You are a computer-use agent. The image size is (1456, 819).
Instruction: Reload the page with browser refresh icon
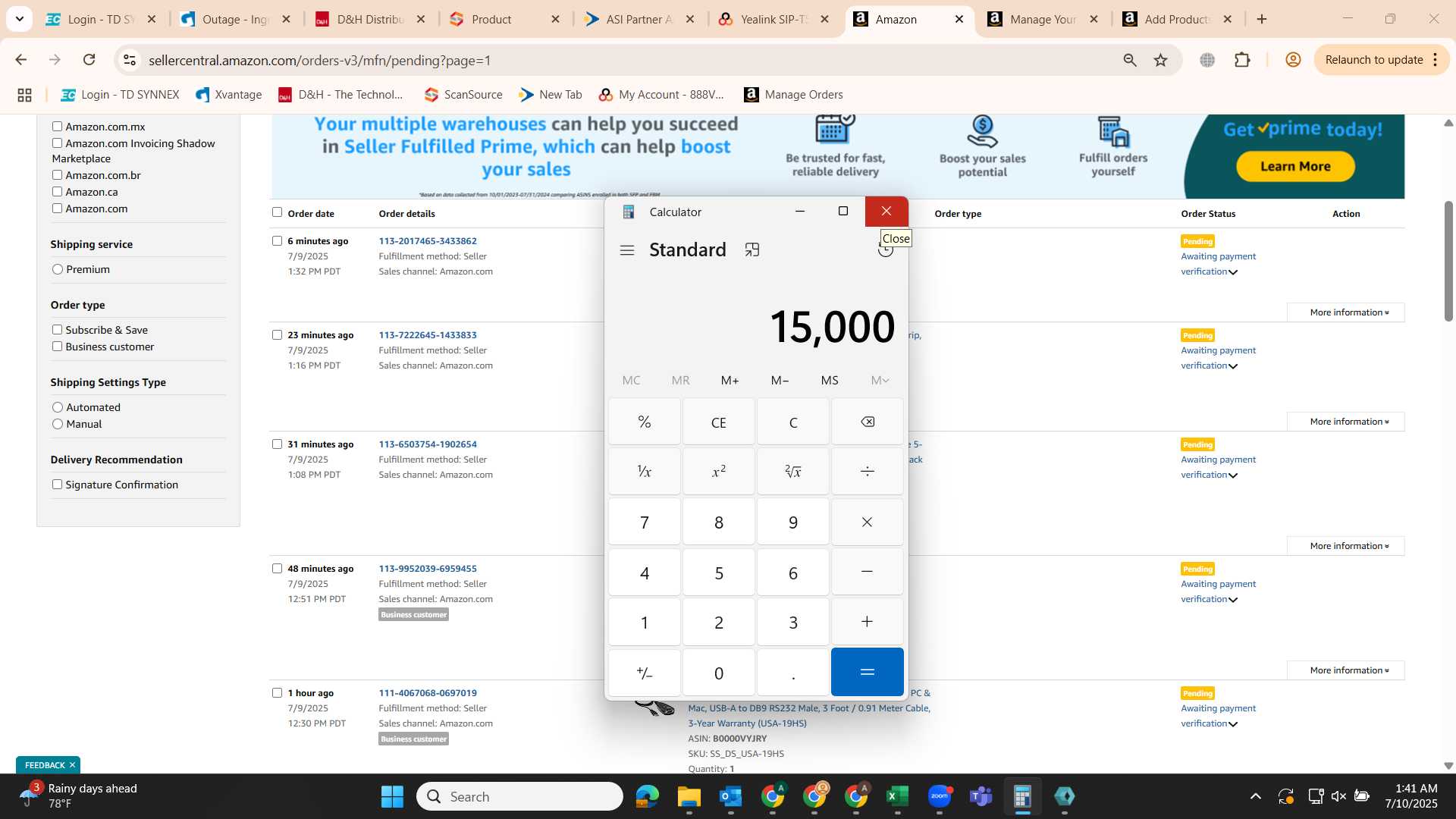click(x=89, y=60)
